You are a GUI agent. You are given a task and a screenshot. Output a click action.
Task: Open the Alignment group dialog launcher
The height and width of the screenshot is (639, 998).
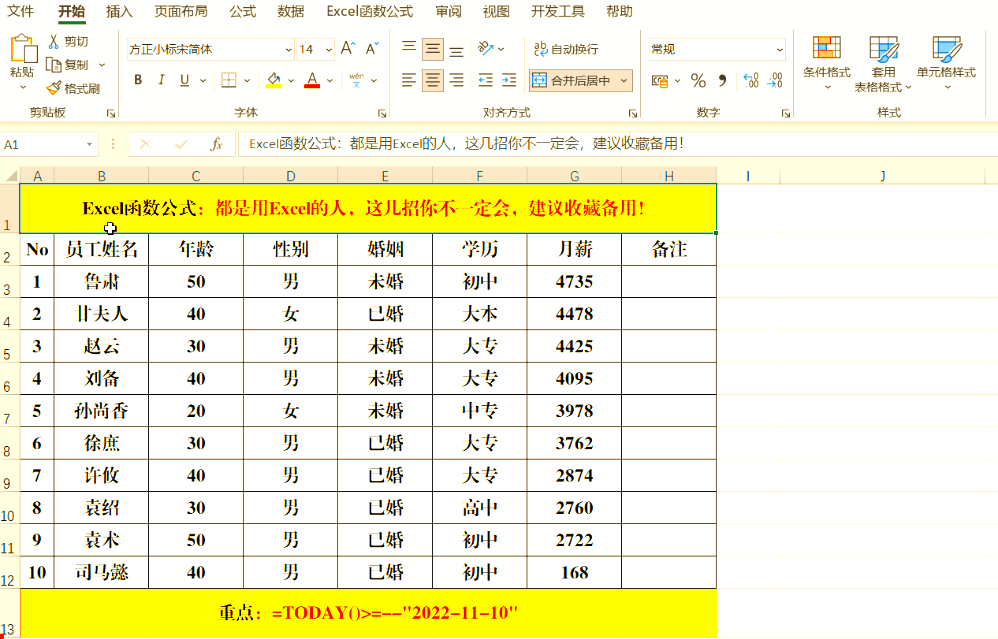pos(633,113)
